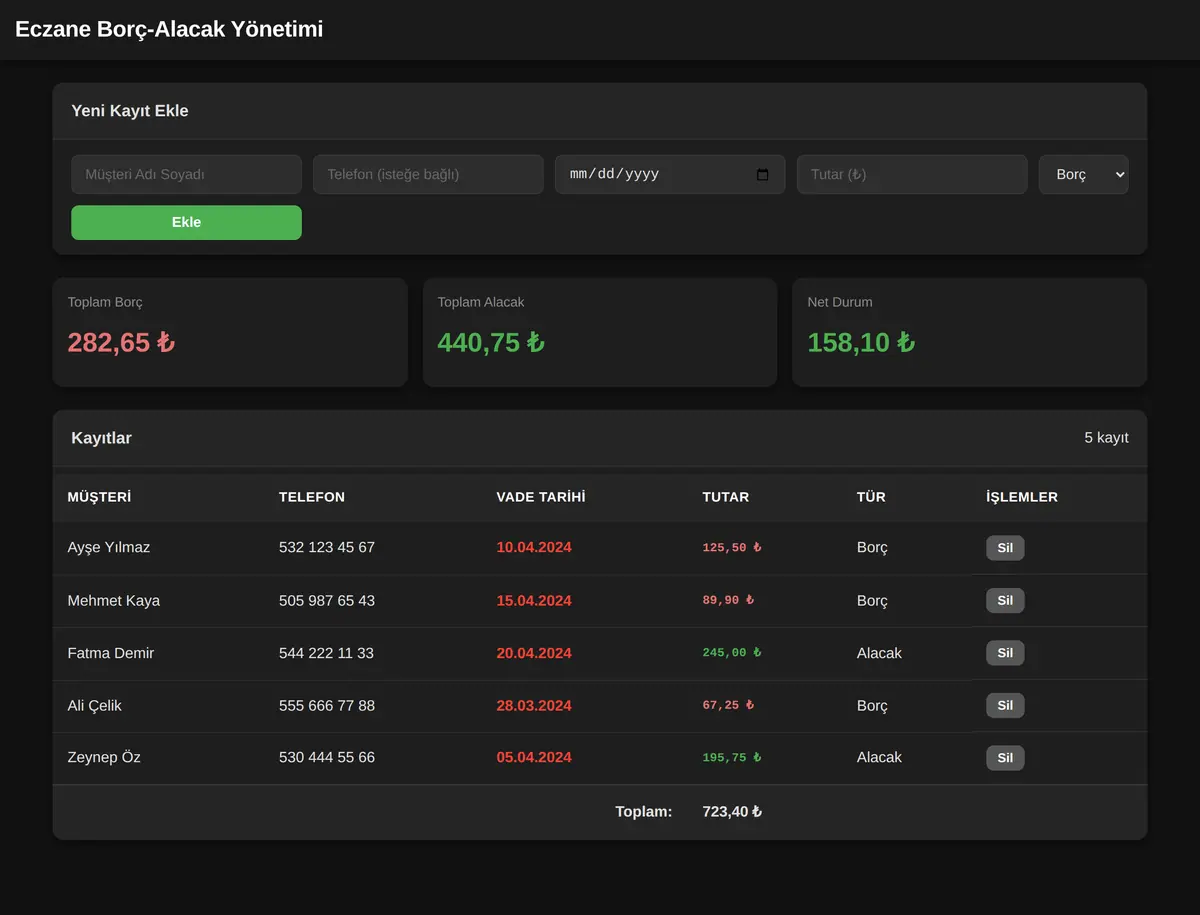Click the TÜR column header
Viewport: 1200px width, 915px height.
(x=871, y=497)
